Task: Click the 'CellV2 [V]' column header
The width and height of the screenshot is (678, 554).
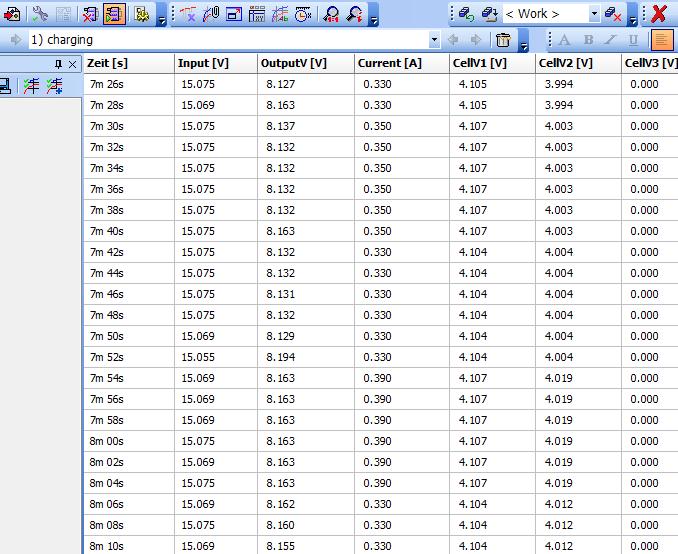Action: 578,63
